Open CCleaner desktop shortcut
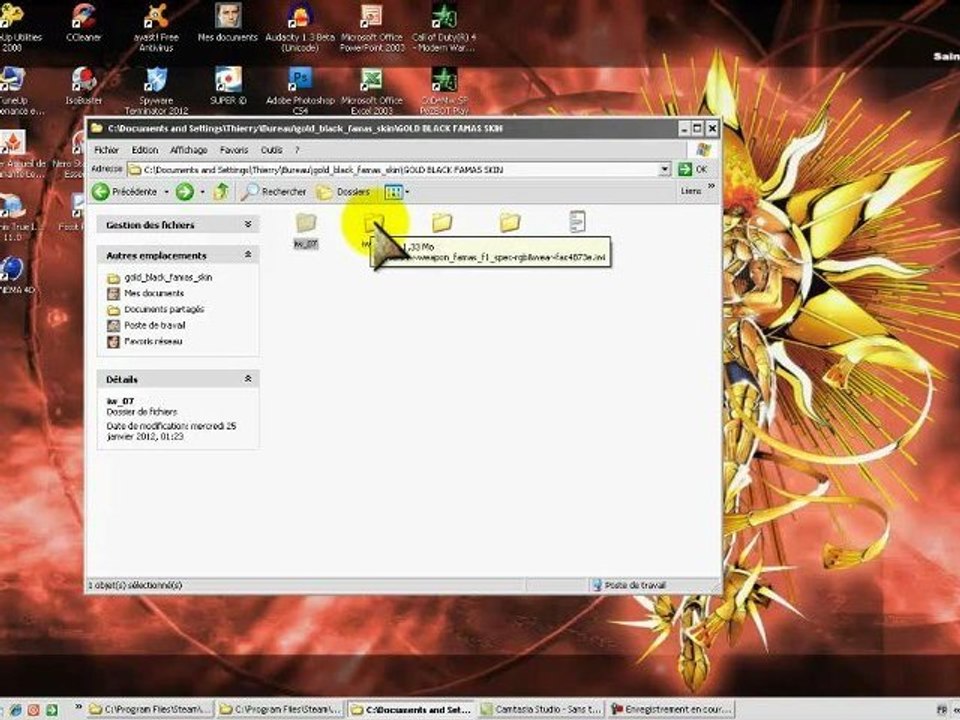 [84, 23]
